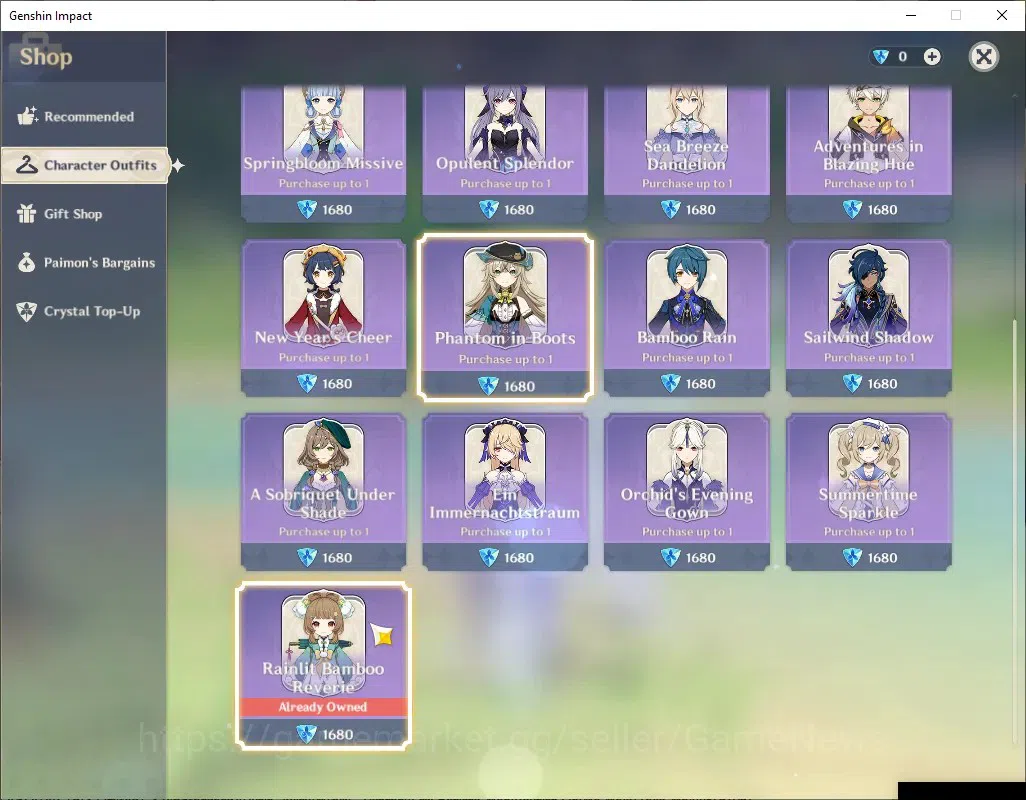Open the Sea Breeze Dandelion outfit
This screenshot has width=1026, height=800.
(x=686, y=154)
